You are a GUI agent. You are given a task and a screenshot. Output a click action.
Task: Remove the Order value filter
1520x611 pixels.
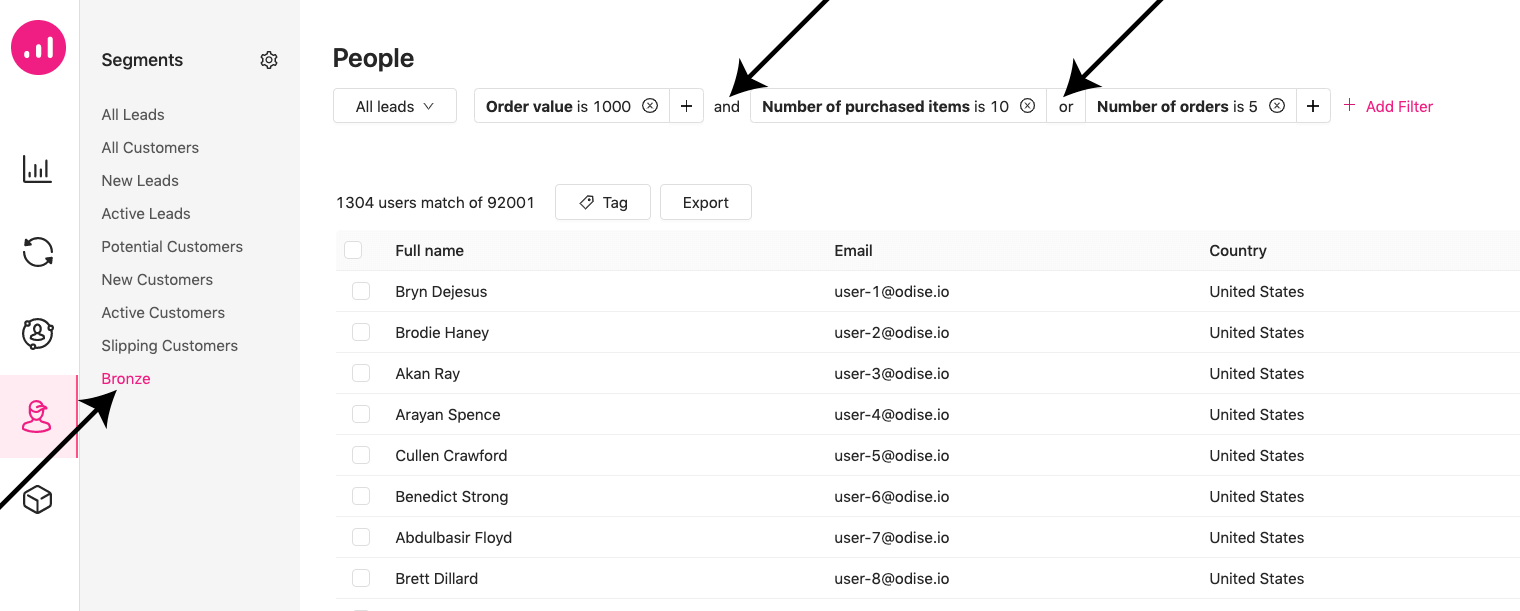coord(650,106)
